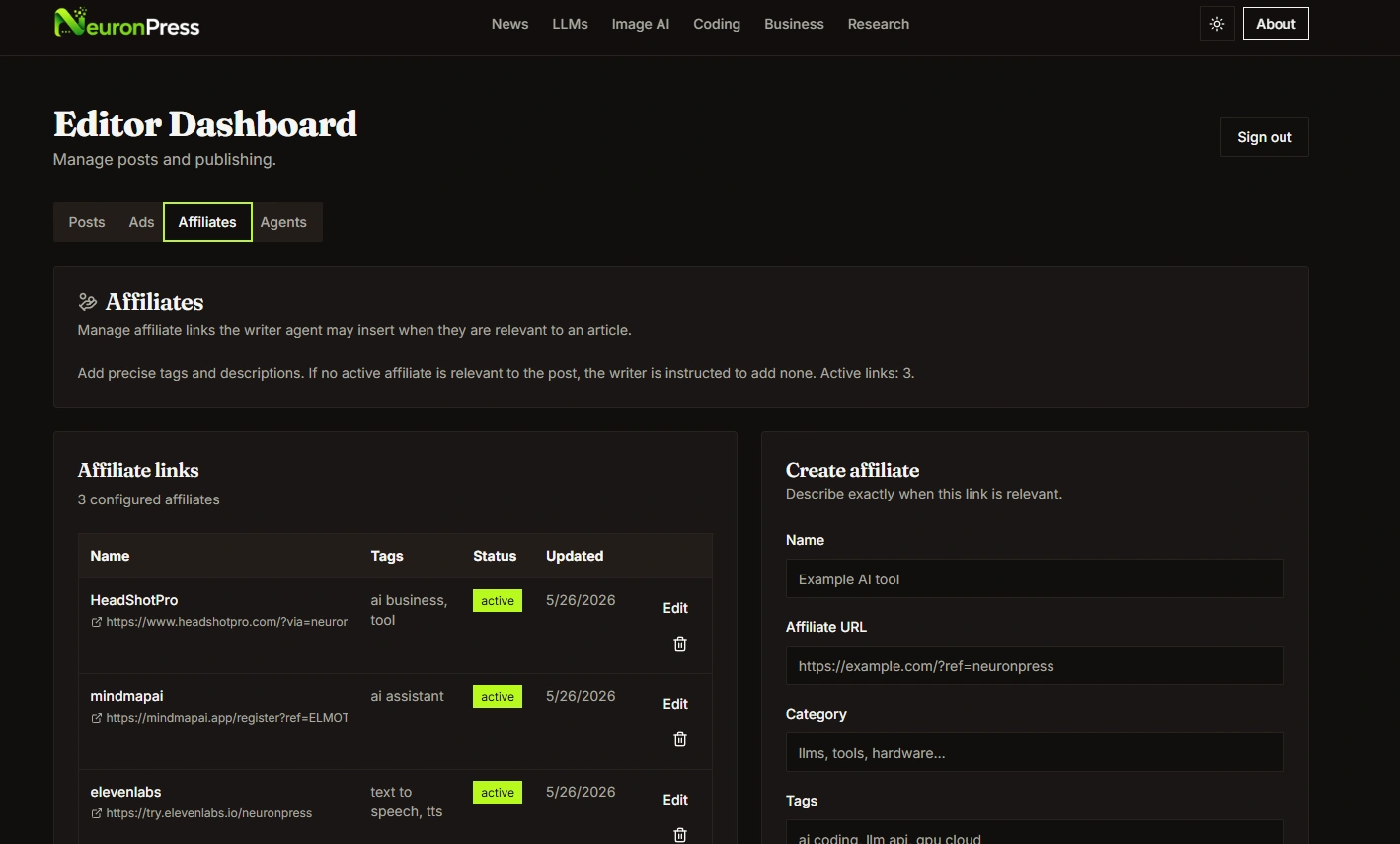The image size is (1400, 844).
Task: Click the elevenlabs 5/26/2026 updated date
Action: point(581,792)
